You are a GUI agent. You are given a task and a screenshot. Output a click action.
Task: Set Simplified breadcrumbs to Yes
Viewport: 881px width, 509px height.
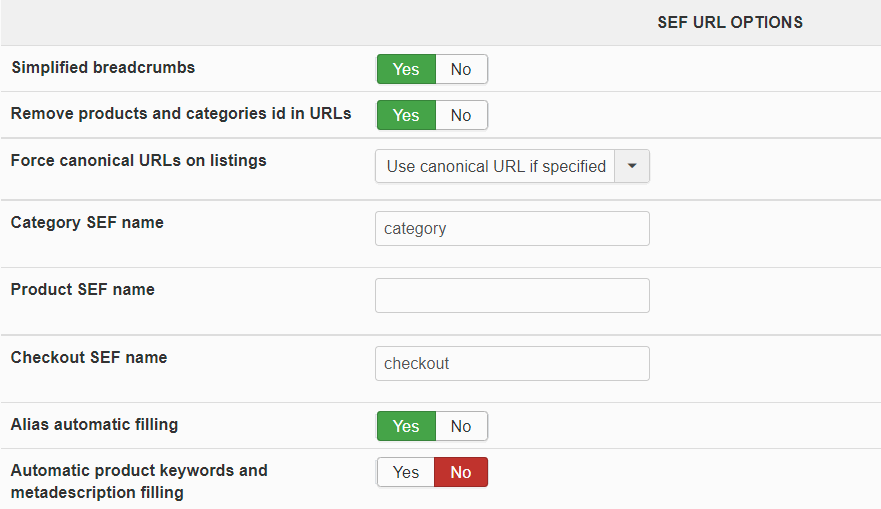(406, 69)
